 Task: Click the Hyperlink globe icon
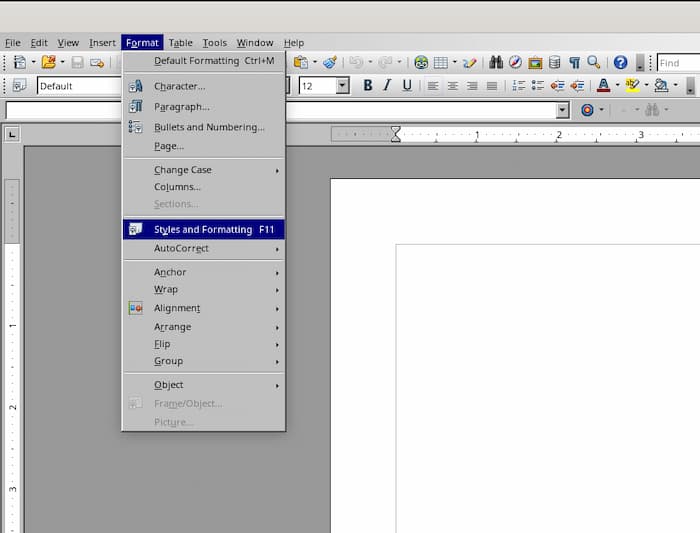coord(421,62)
